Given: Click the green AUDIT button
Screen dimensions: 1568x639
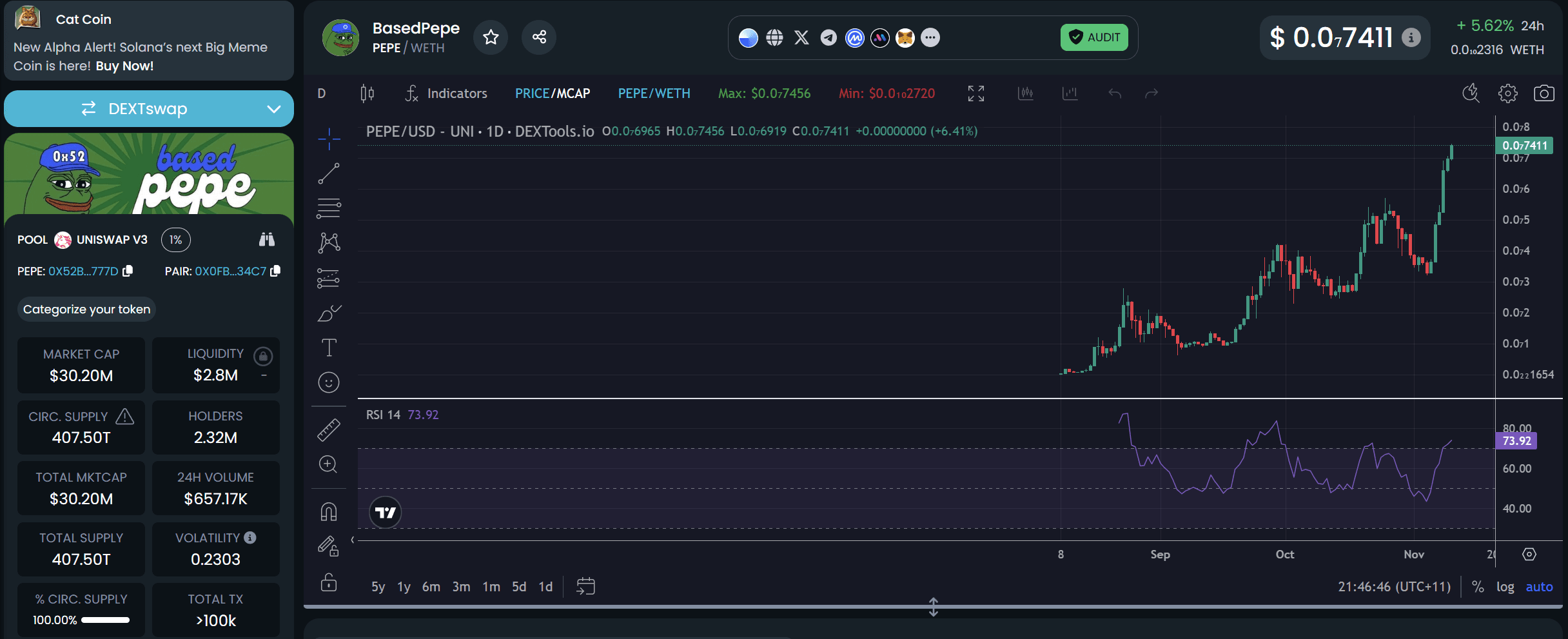Looking at the screenshot, I should pos(1094,37).
